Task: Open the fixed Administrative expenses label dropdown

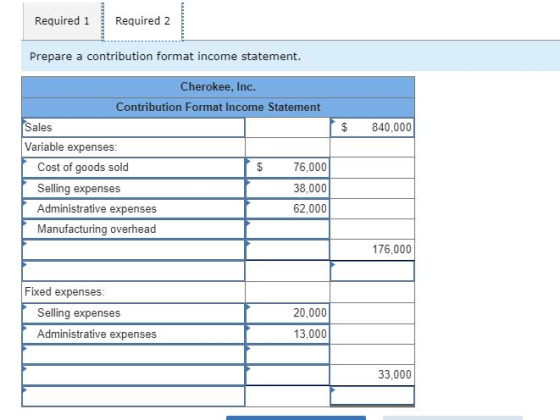Action: coord(134,334)
